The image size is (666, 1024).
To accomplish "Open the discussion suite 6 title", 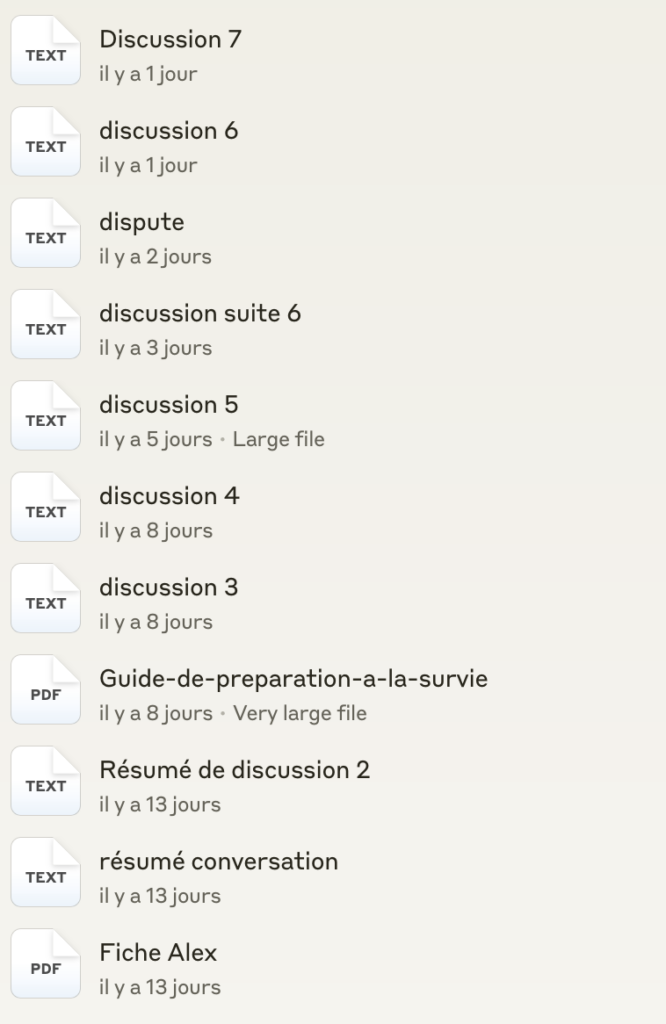I will point(199,314).
